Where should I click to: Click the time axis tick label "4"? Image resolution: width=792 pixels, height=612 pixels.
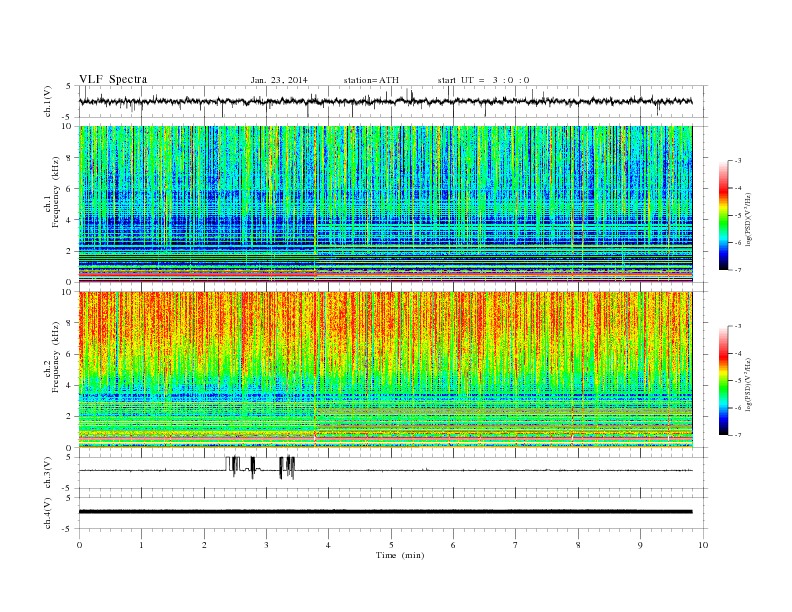pyautogui.click(x=329, y=545)
